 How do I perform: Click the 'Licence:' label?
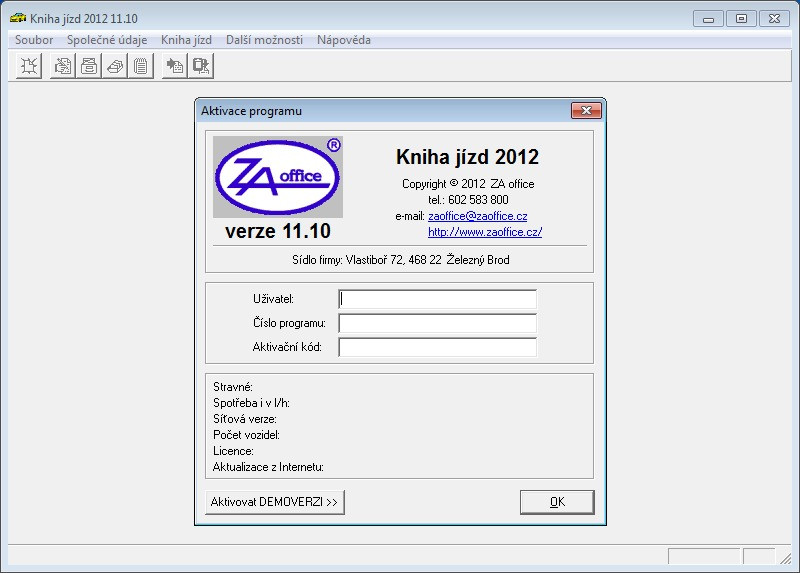pos(233,451)
